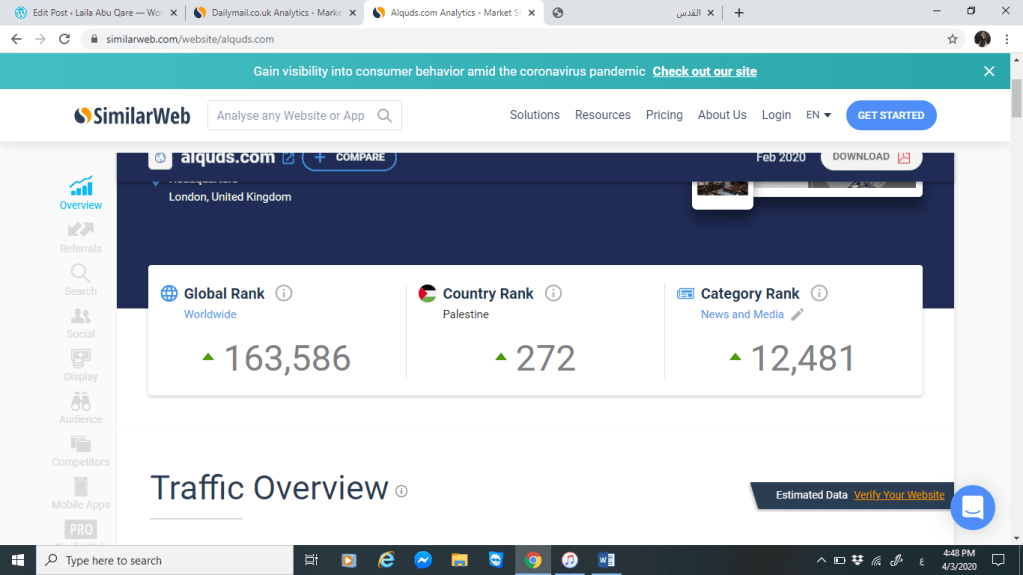Image resolution: width=1023 pixels, height=575 pixels.
Task: Click the Traffic Overview info icon
Action: click(x=402, y=491)
